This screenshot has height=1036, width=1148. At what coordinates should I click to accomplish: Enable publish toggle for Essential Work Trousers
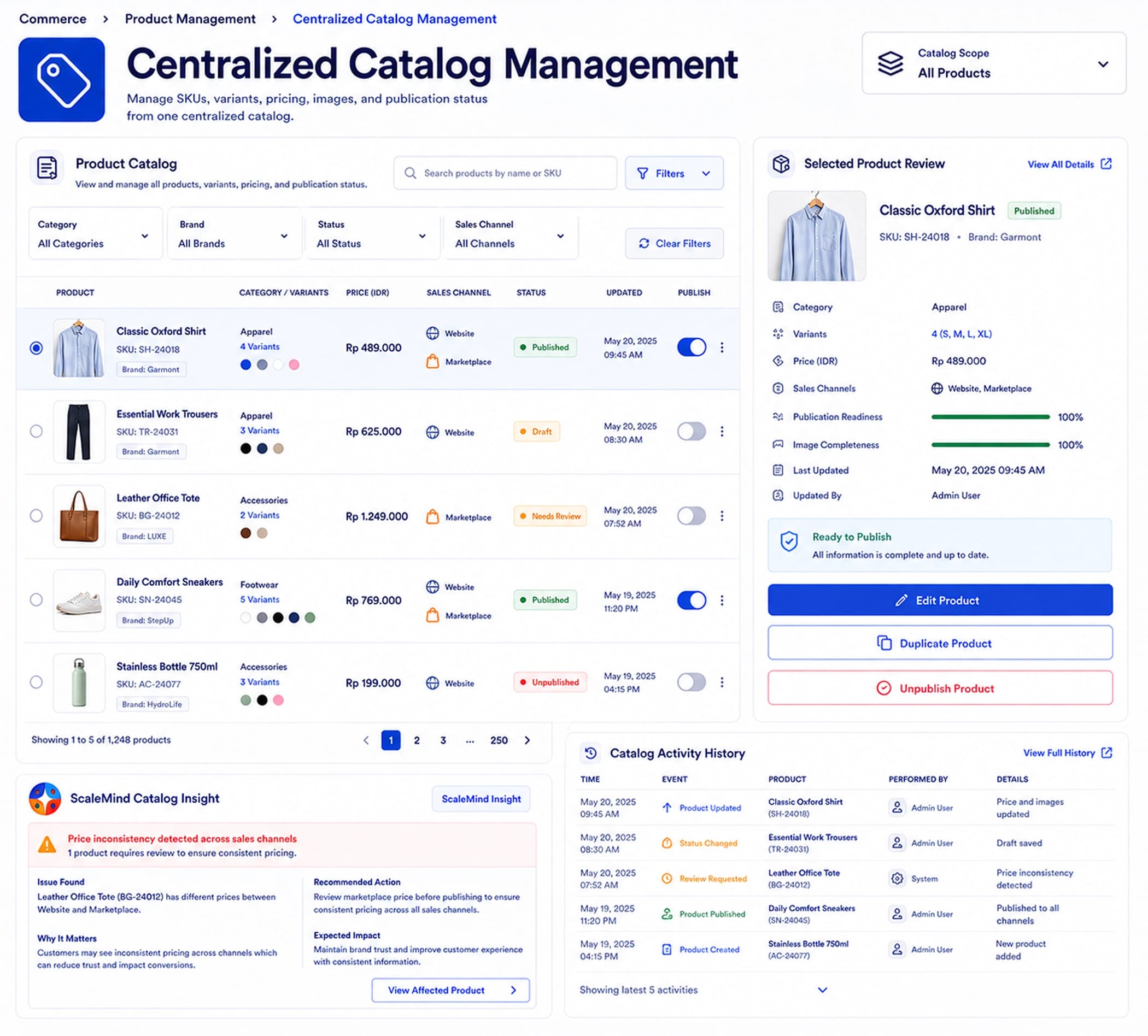pyautogui.click(x=692, y=432)
